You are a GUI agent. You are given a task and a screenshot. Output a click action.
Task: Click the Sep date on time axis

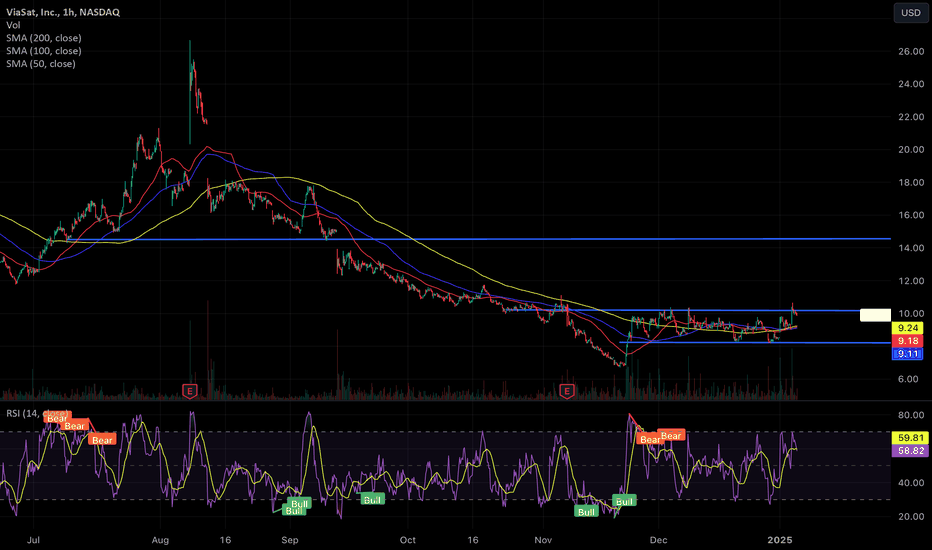289,540
